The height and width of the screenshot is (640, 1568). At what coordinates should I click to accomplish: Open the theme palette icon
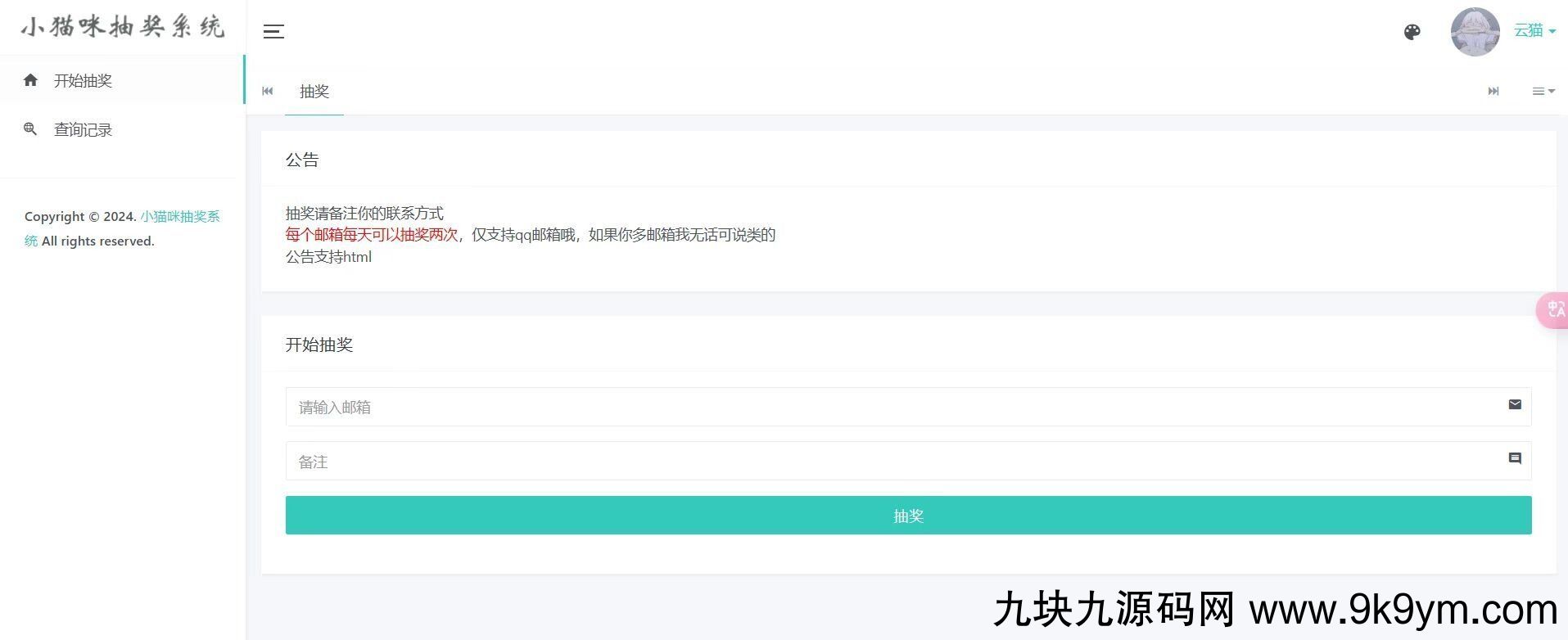(x=1412, y=32)
